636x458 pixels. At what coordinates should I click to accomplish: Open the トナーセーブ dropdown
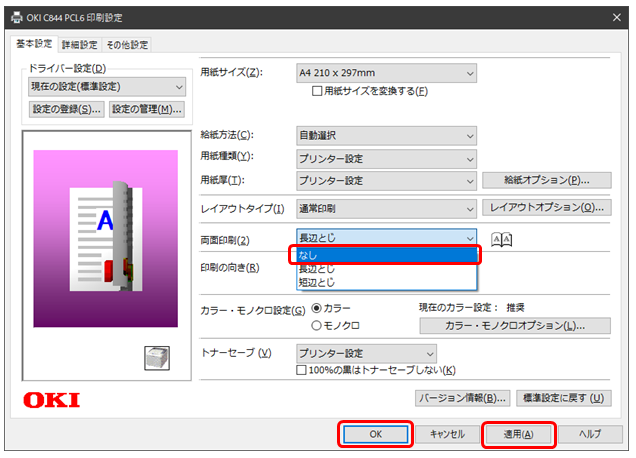tap(366, 353)
